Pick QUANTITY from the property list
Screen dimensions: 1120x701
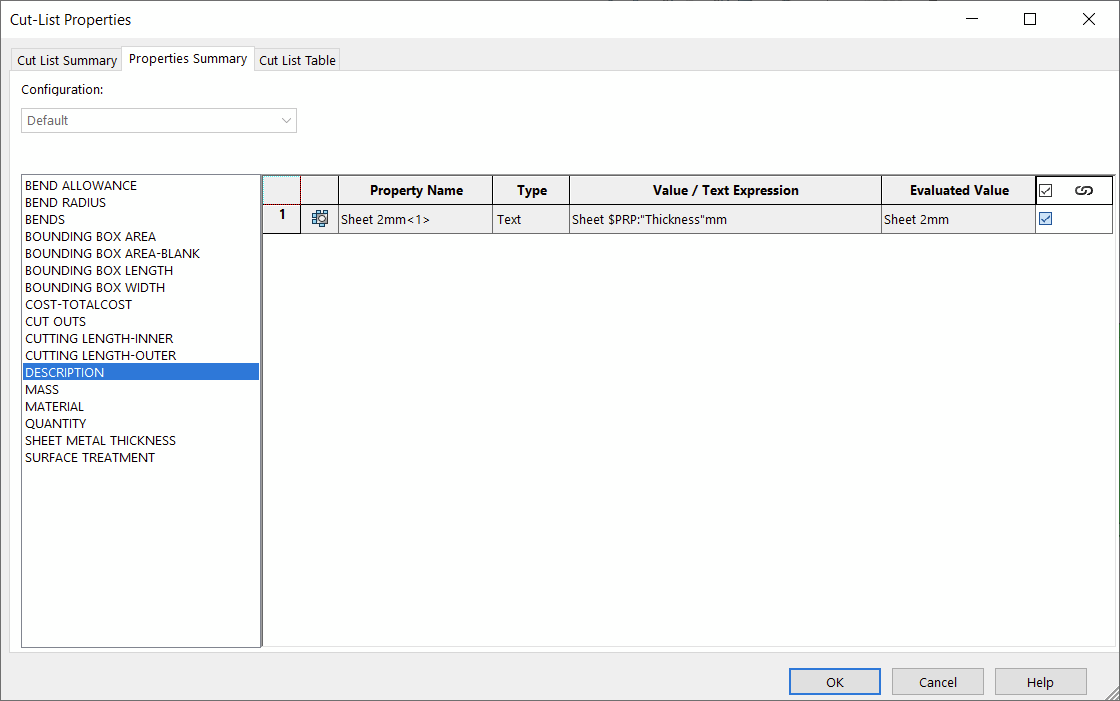tap(141, 424)
